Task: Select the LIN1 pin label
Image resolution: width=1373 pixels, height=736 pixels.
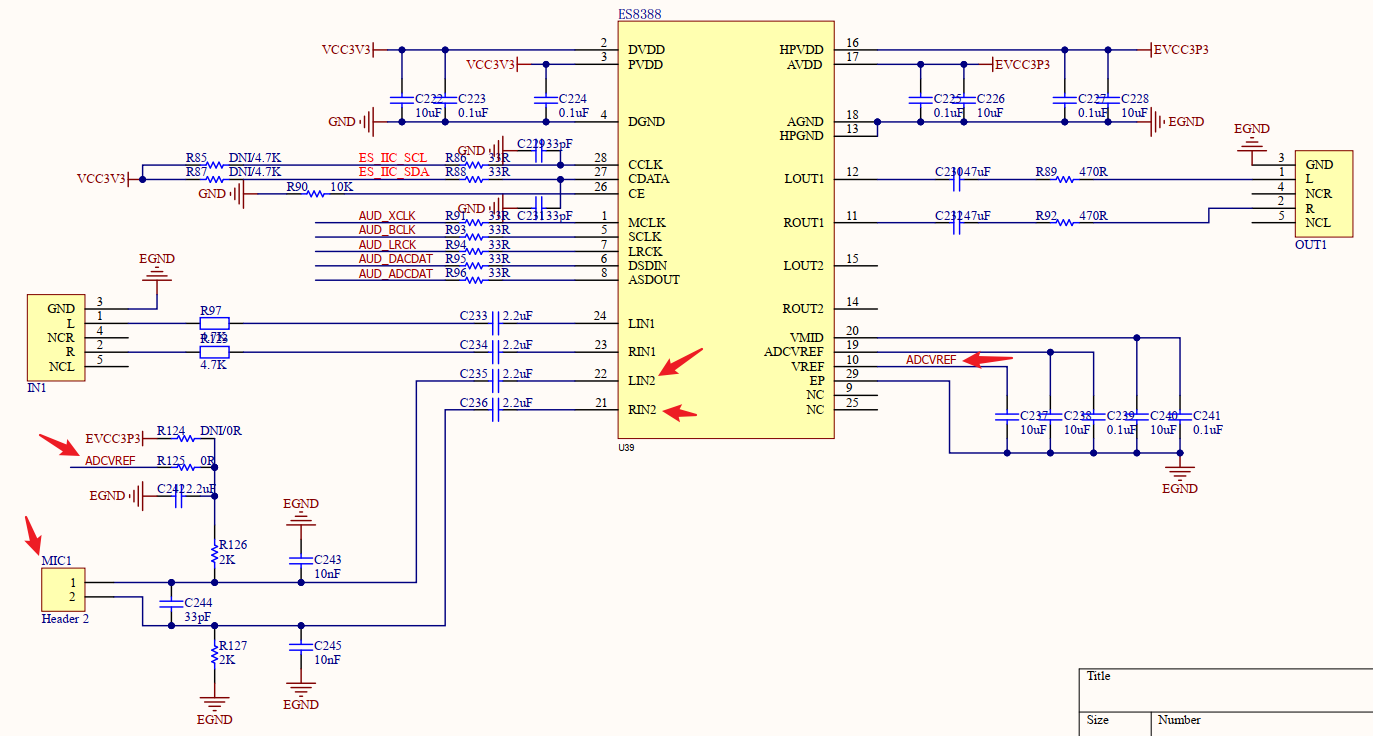Action: point(642,324)
